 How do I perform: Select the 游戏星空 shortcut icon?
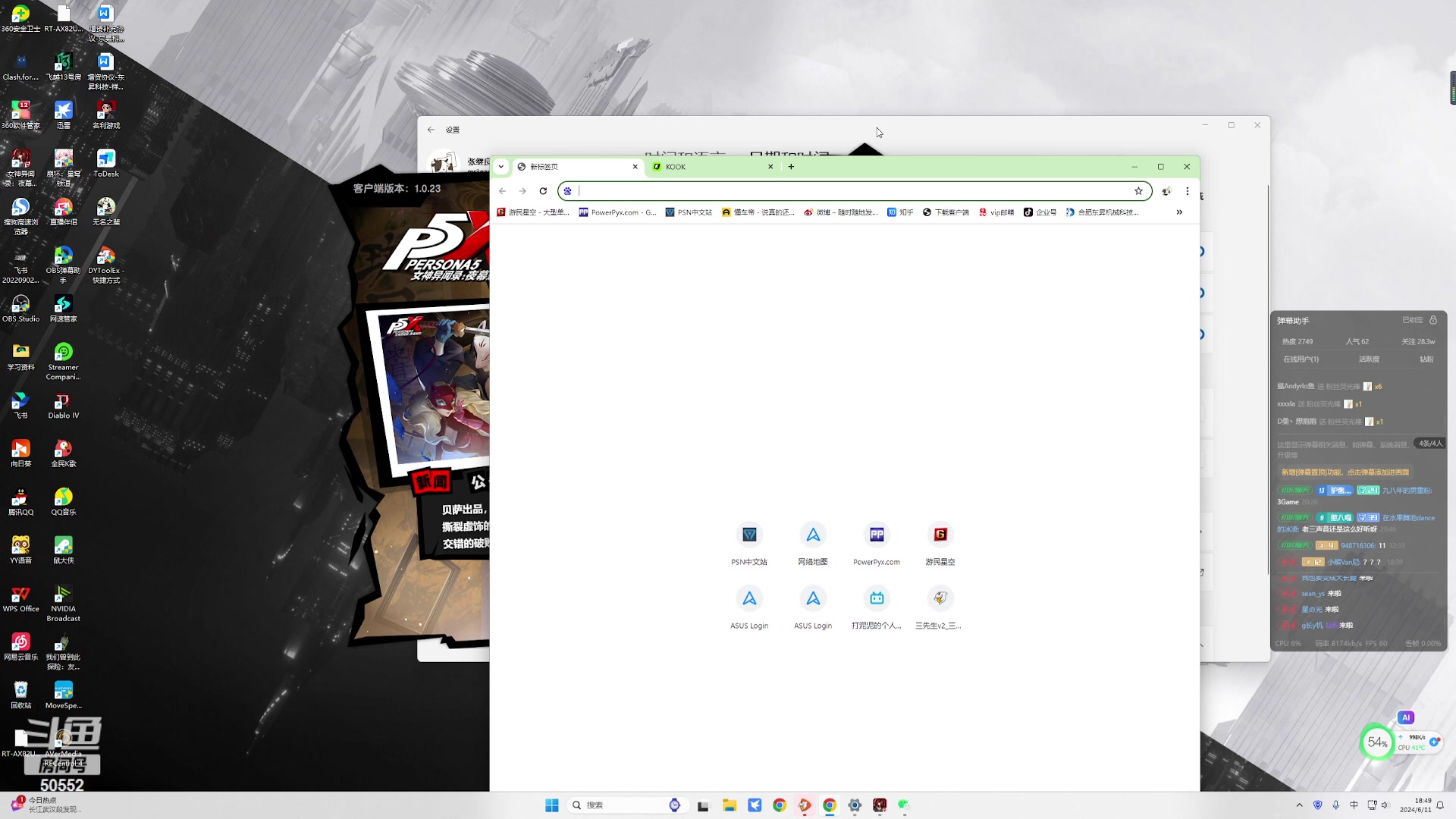940,534
